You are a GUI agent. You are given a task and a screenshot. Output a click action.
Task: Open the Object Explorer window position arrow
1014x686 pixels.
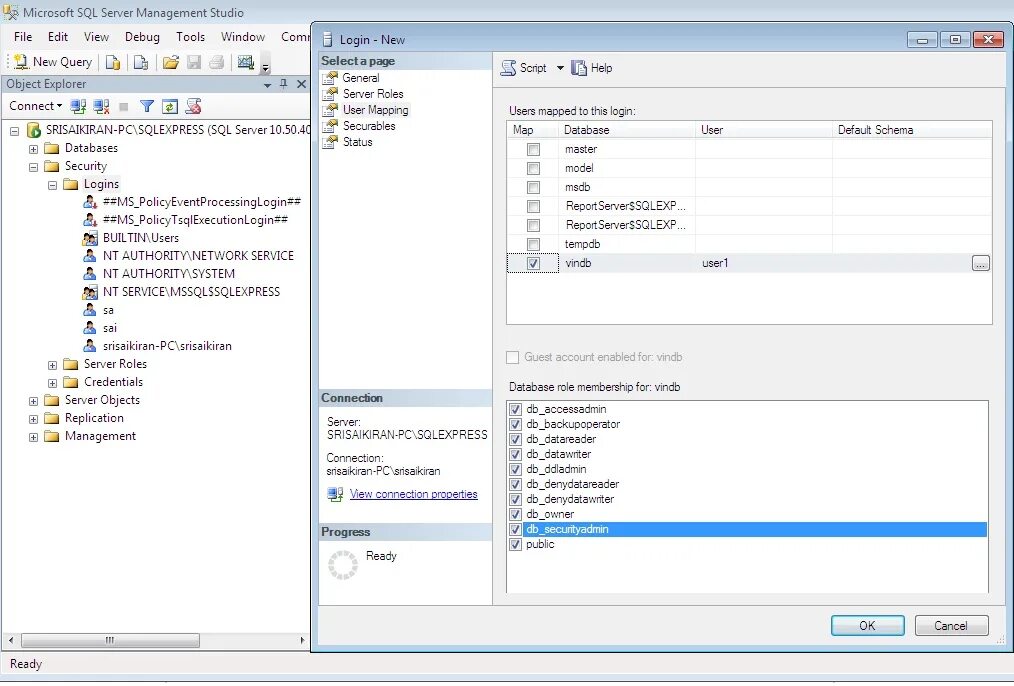pos(267,85)
